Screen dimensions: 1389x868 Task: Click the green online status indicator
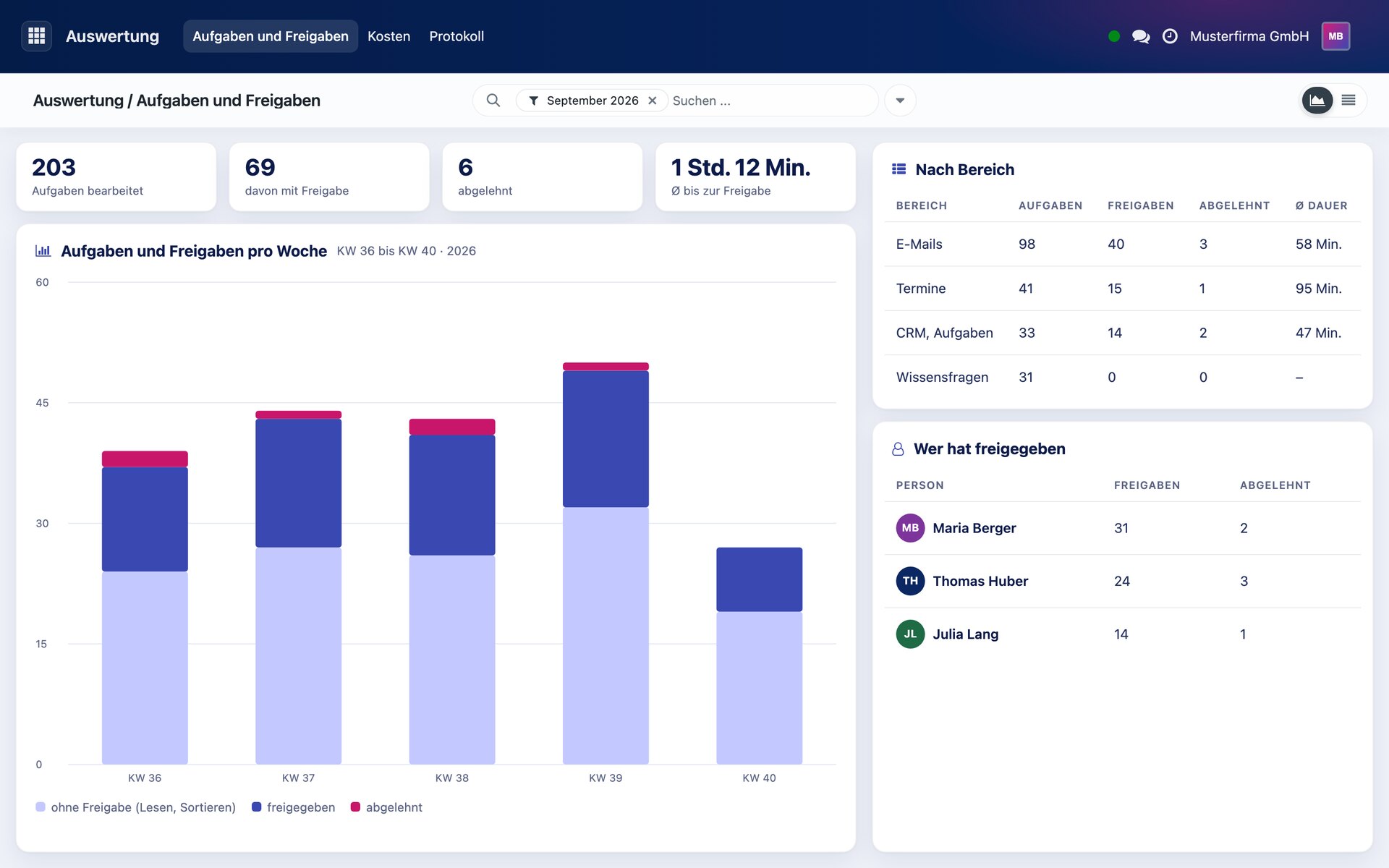tap(1114, 36)
